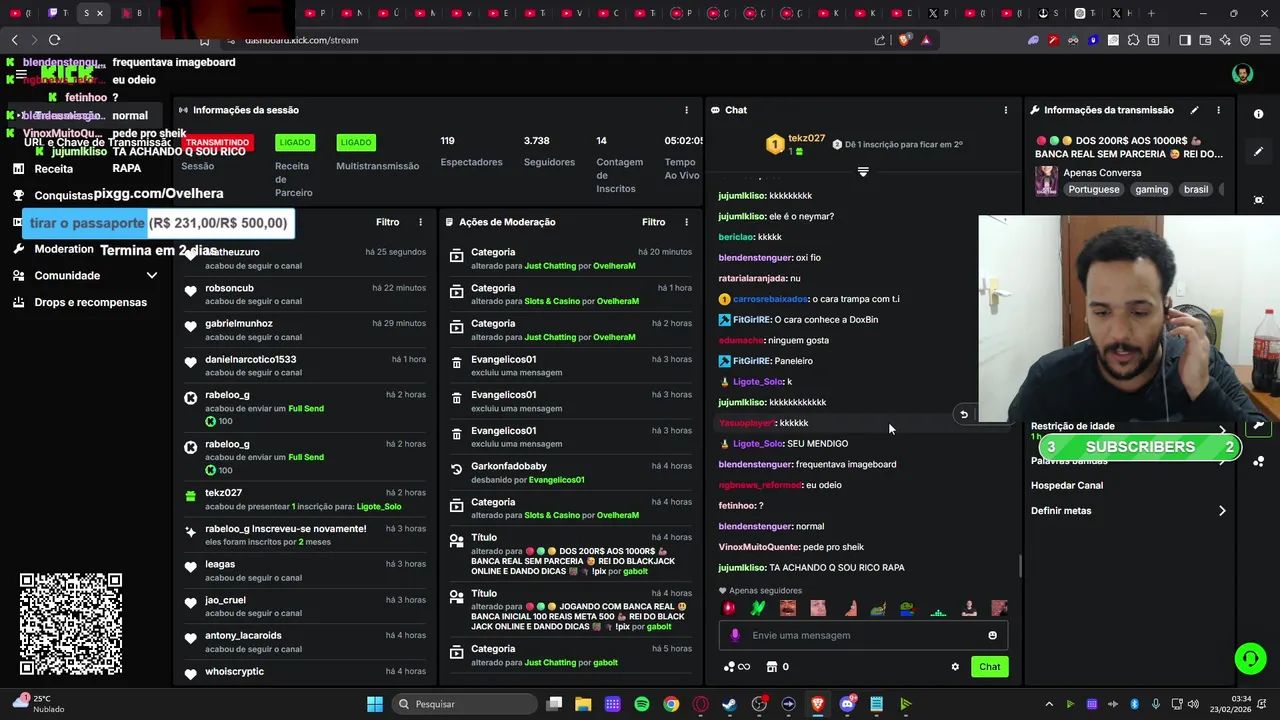This screenshot has height=720, width=1280.
Task: Send message with green Chat button
Action: tap(989, 667)
